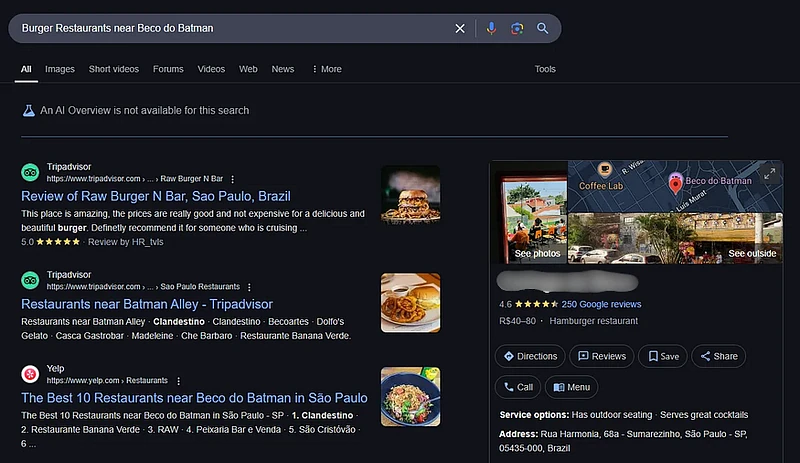The image size is (800, 463).
Task: Open the AI Overview flask icon
Action: [29, 110]
